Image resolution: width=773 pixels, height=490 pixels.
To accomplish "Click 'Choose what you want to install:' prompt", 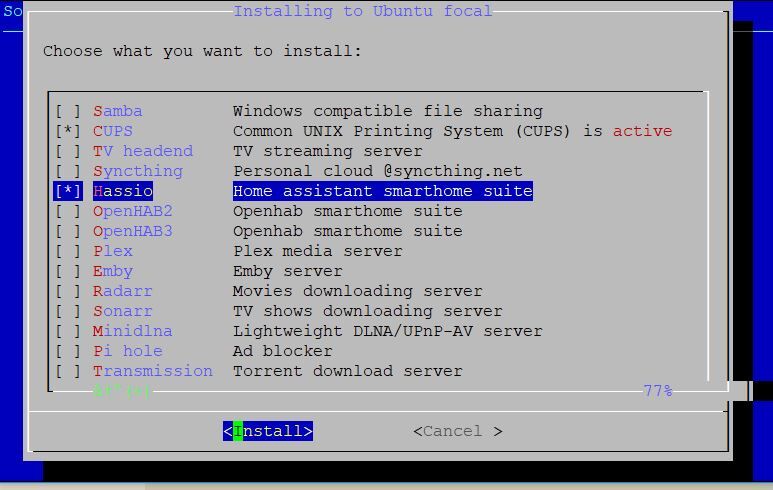I will tap(203, 51).
